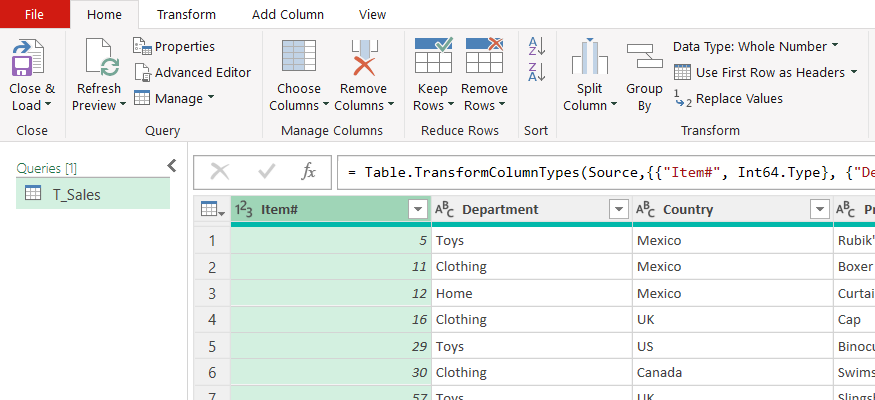Click the Close & Load icon

28,57
